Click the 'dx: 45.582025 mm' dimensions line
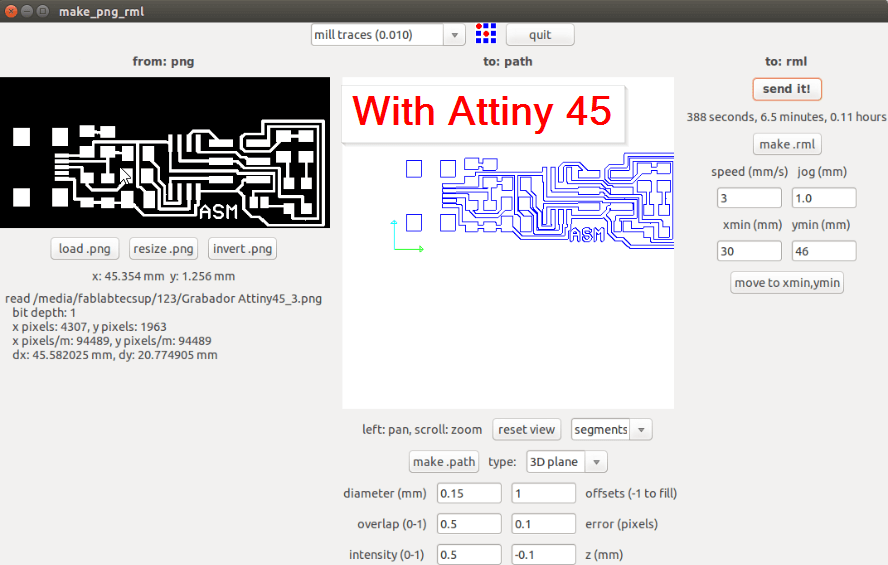The image size is (888, 565). tap(115, 355)
